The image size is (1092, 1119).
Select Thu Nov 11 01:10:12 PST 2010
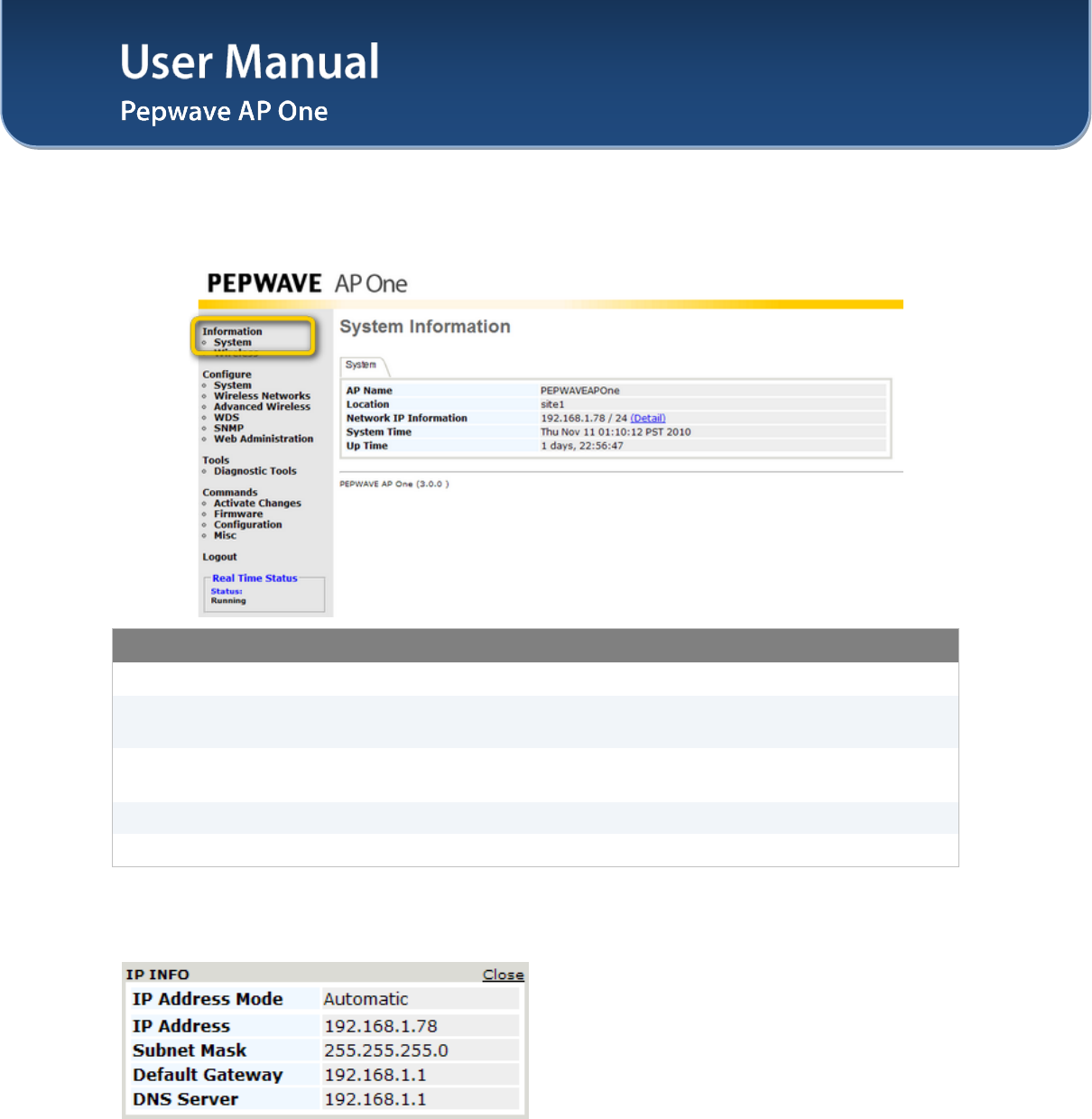(615, 432)
